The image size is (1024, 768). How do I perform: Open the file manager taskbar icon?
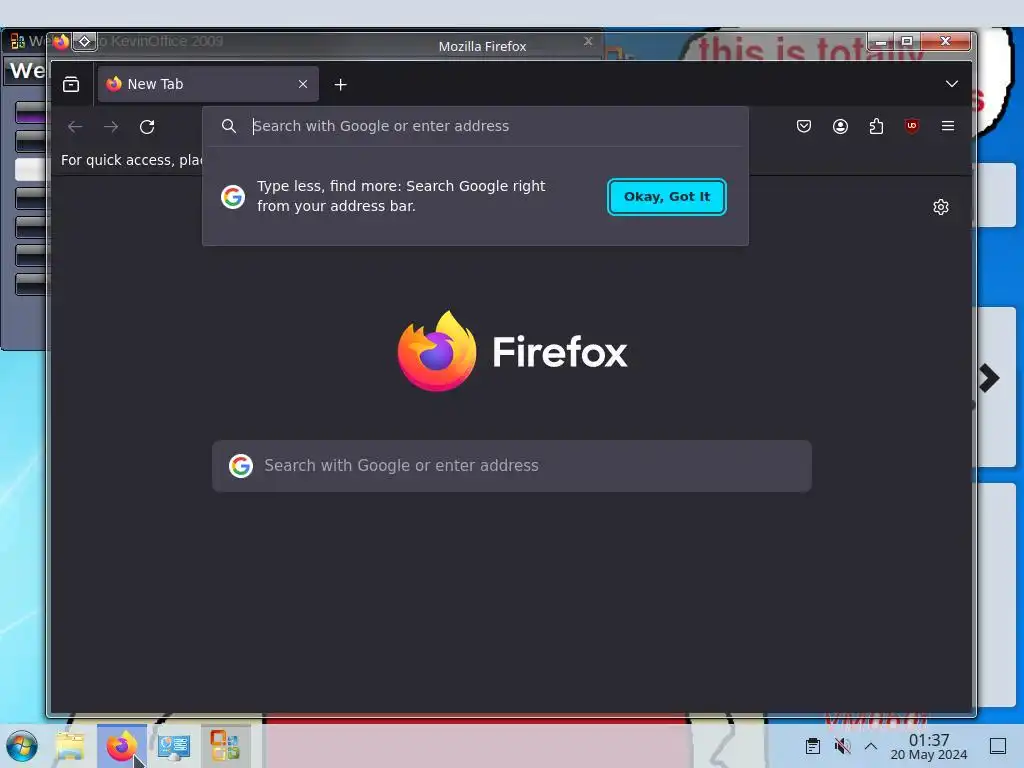70,746
